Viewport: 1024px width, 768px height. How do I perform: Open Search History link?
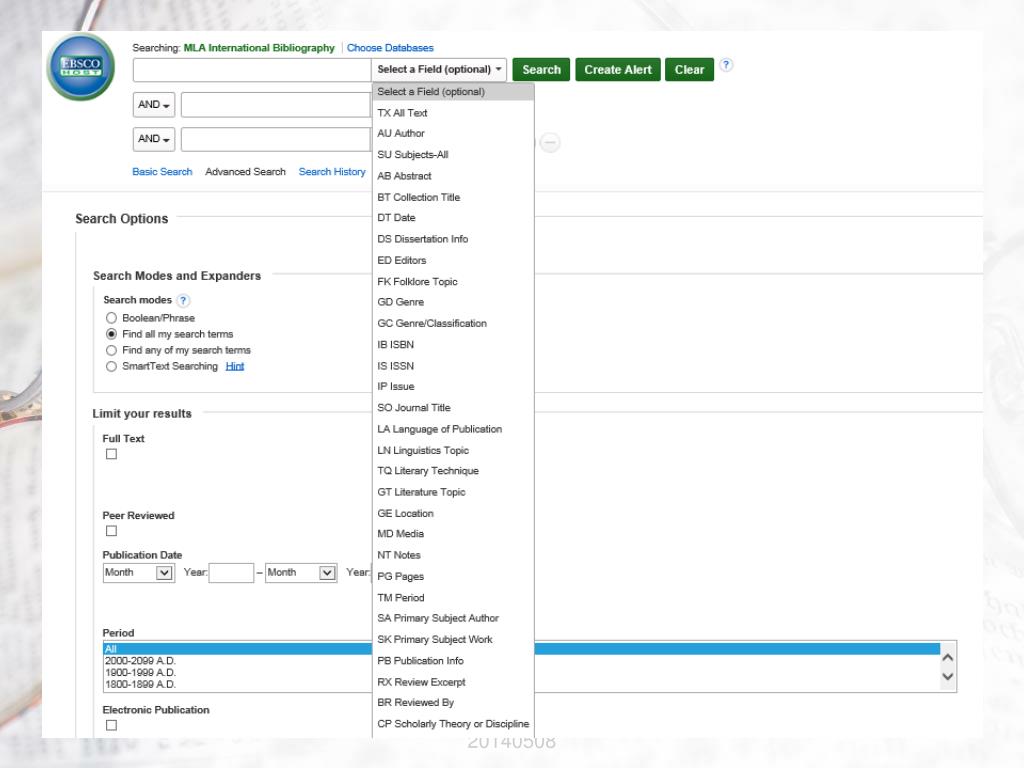(332, 172)
